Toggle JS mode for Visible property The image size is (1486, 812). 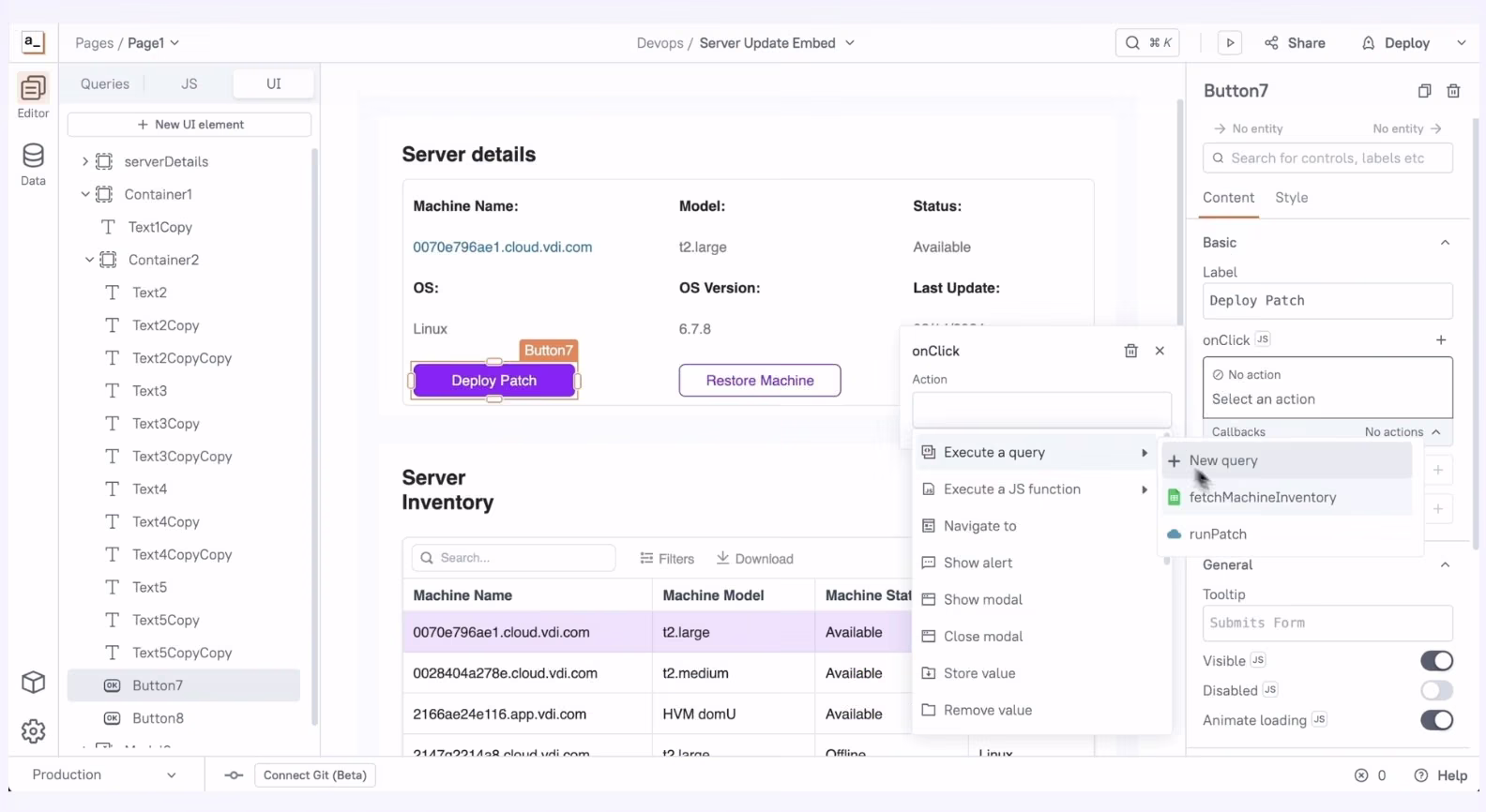1258,660
